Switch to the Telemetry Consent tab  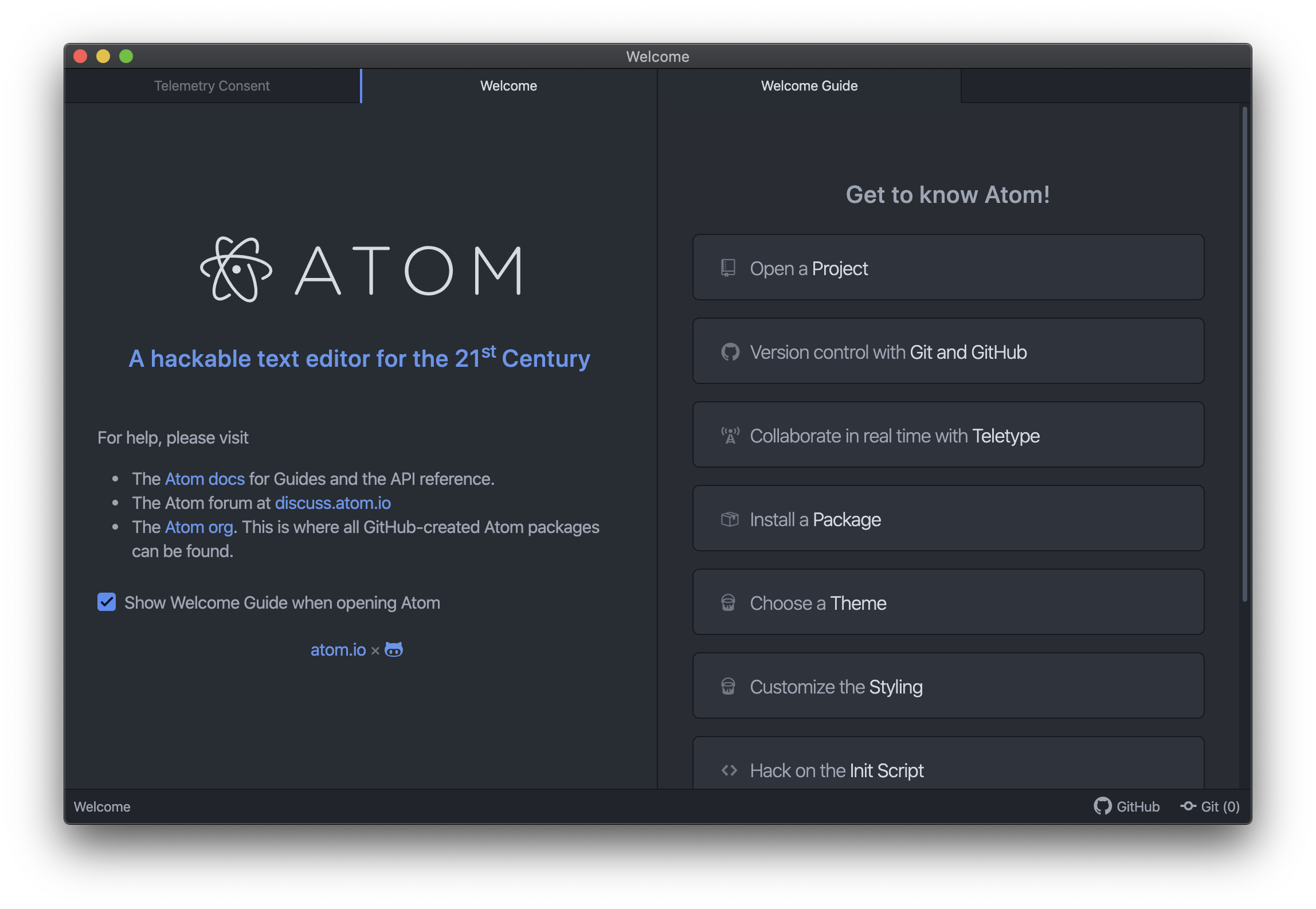[211, 86]
